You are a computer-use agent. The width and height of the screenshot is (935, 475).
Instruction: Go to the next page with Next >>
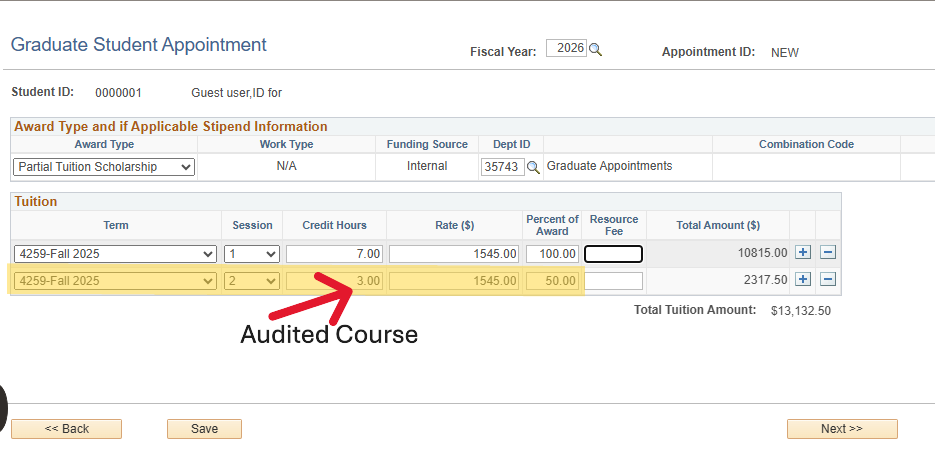[841, 429]
